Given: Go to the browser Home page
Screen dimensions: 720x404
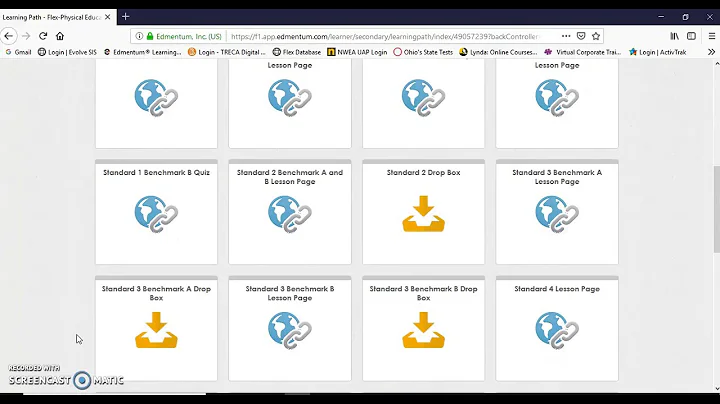Looking at the screenshot, I should tap(60, 36).
